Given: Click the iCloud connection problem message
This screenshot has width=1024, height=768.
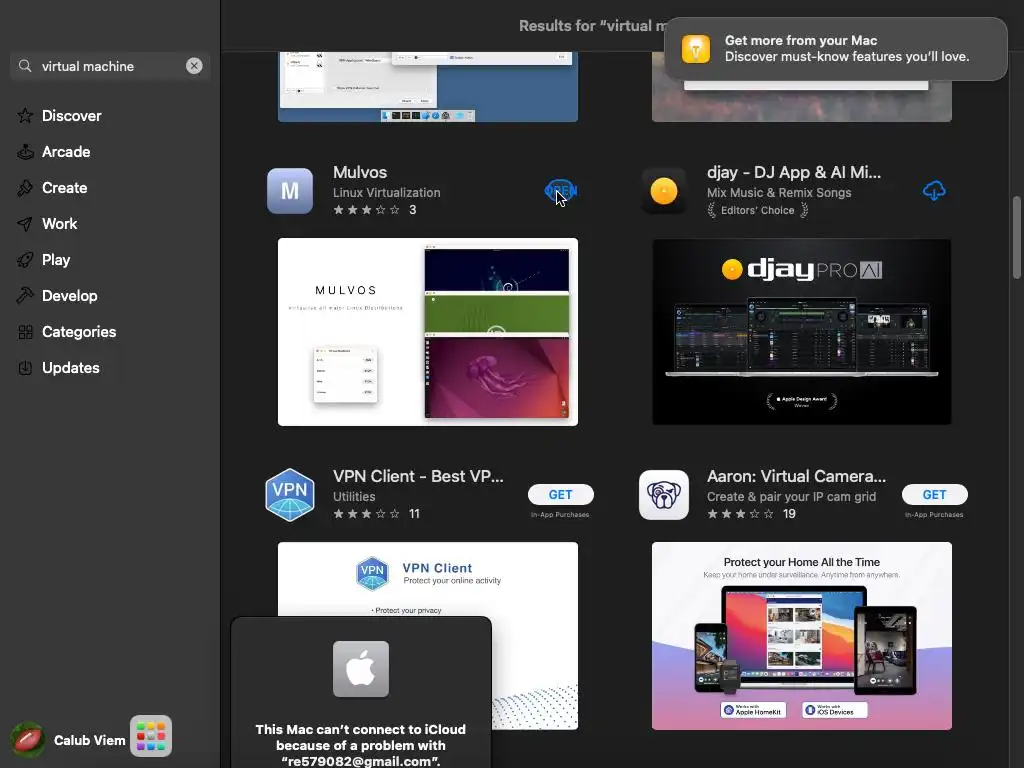Looking at the screenshot, I should pos(360,745).
